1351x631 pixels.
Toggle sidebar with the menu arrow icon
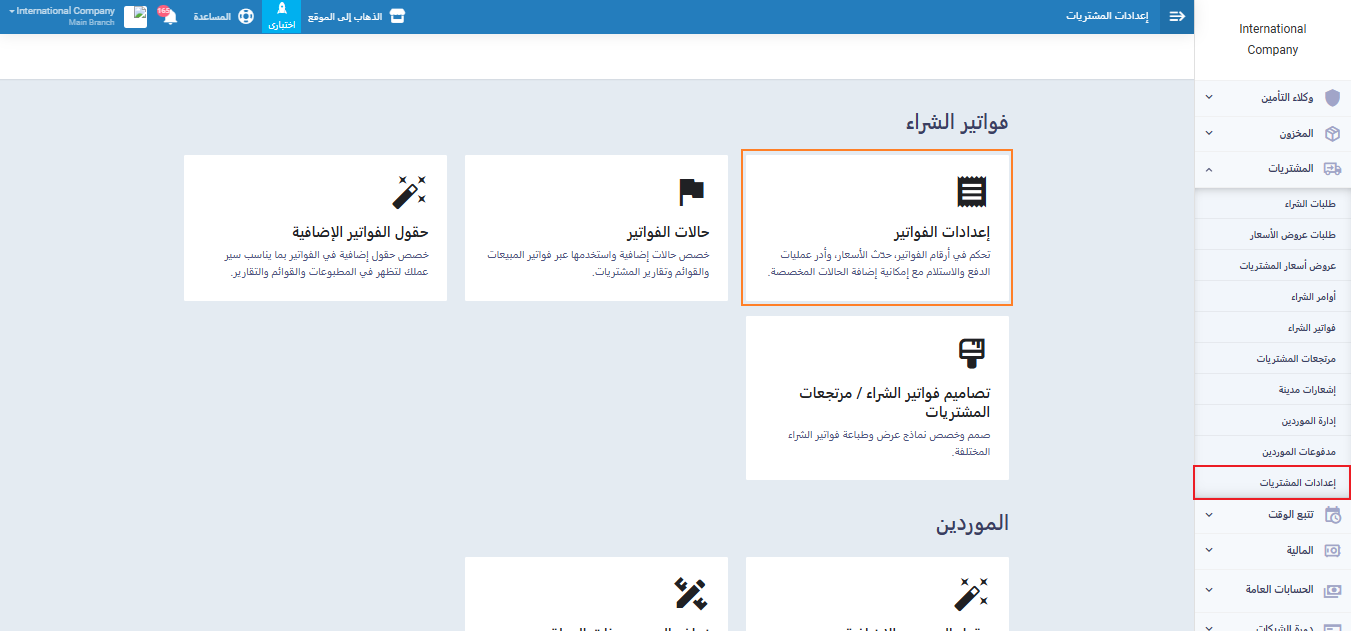(1177, 17)
